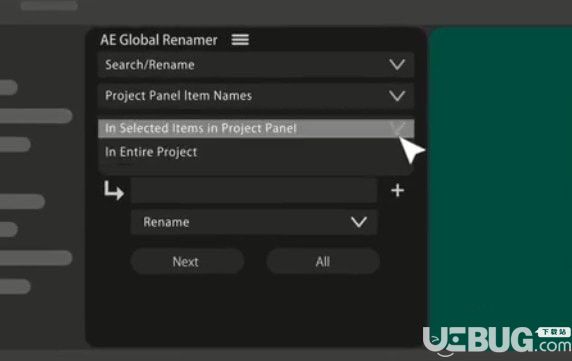This screenshot has height=361, width=572.
Task: Click the empty search text field
Action: 254,190
